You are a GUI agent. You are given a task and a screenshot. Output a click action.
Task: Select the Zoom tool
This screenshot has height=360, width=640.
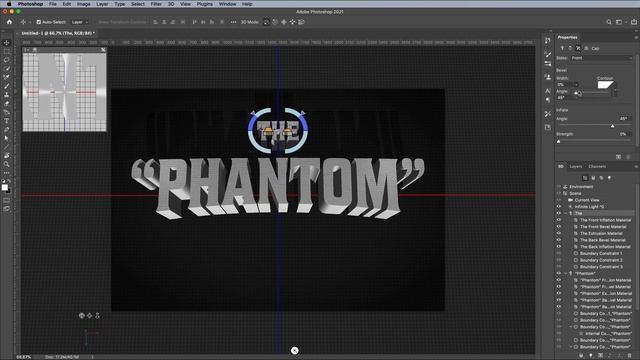click(7, 164)
